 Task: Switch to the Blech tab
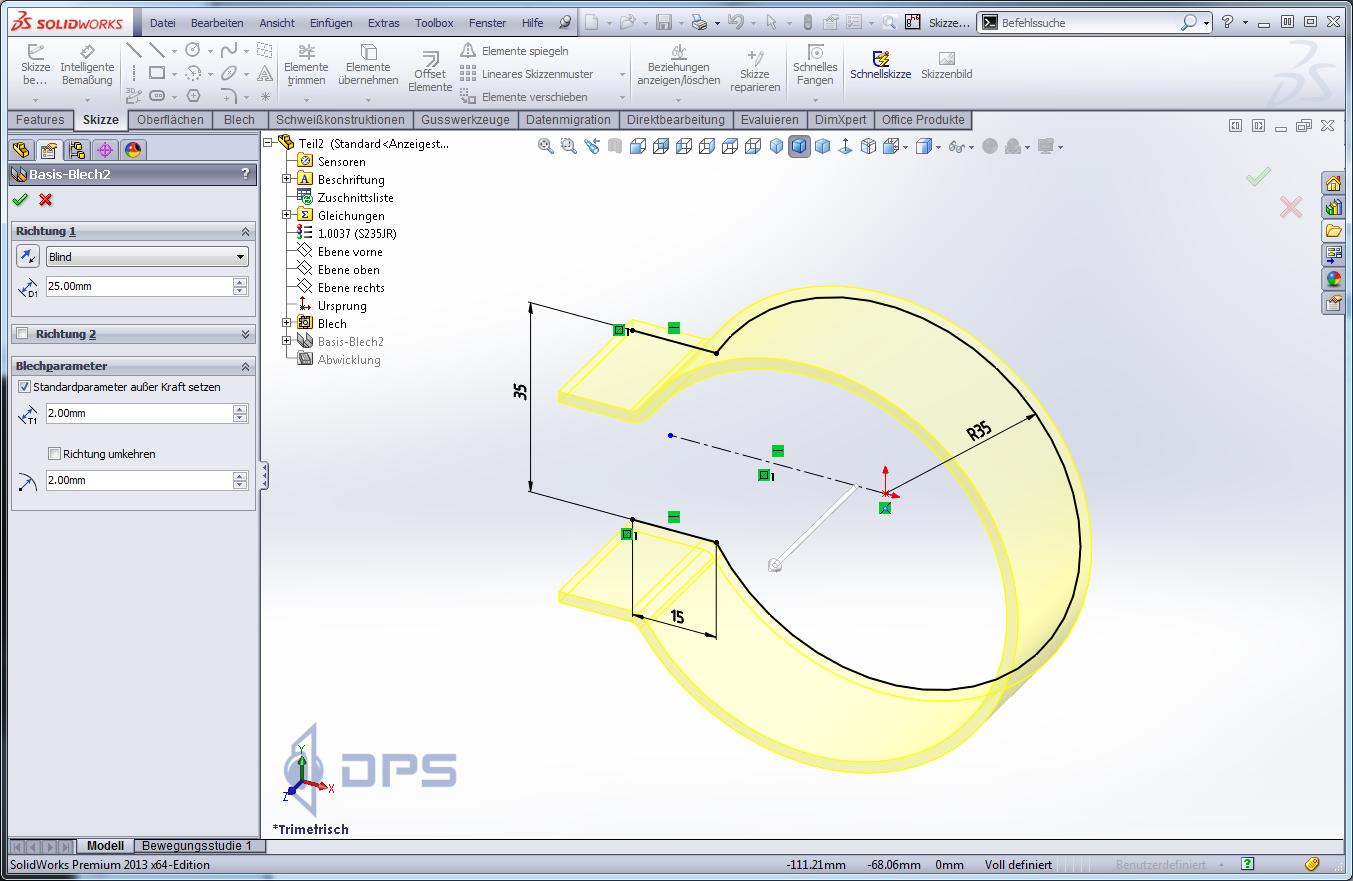pos(239,120)
